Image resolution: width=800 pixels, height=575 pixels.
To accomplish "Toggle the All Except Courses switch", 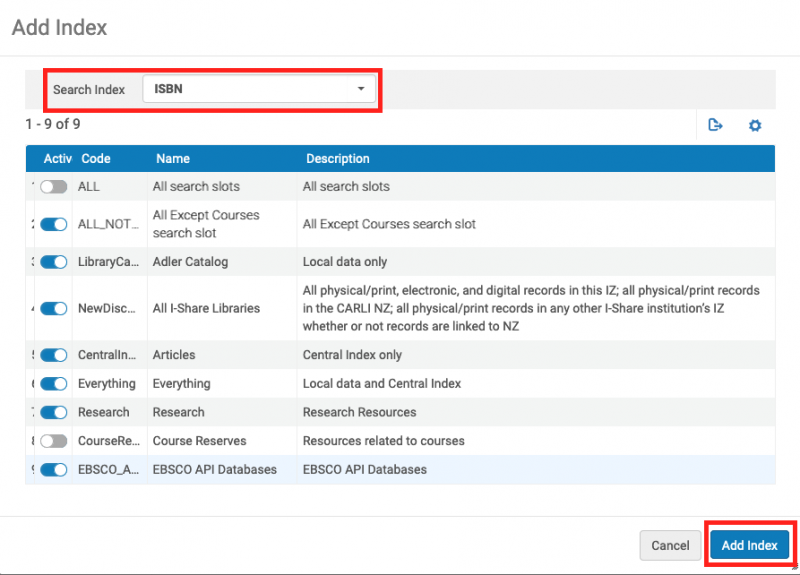I will coord(54,225).
